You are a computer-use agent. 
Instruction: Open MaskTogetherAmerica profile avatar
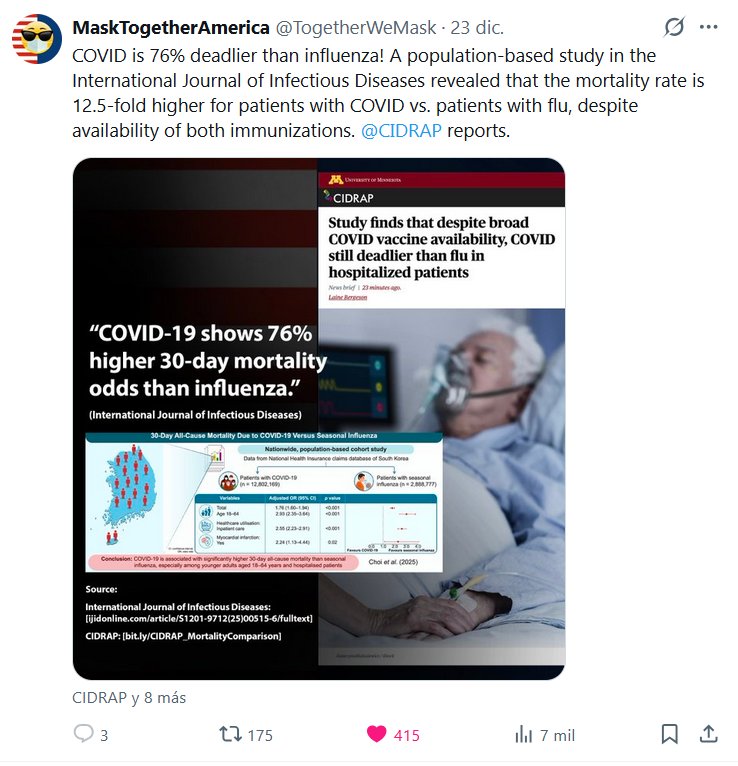point(37,39)
